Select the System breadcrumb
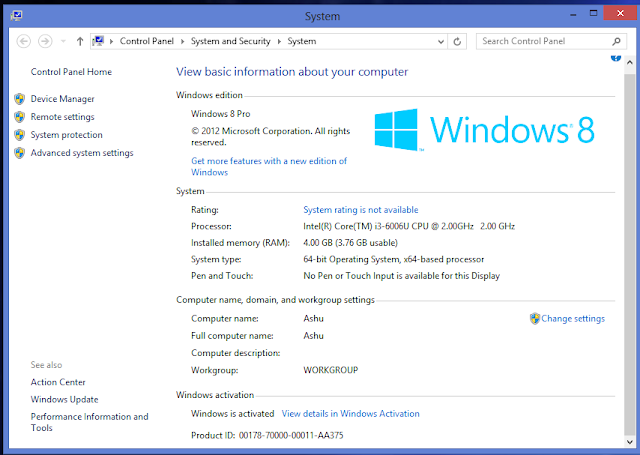The image size is (640, 455). coord(302,41)
